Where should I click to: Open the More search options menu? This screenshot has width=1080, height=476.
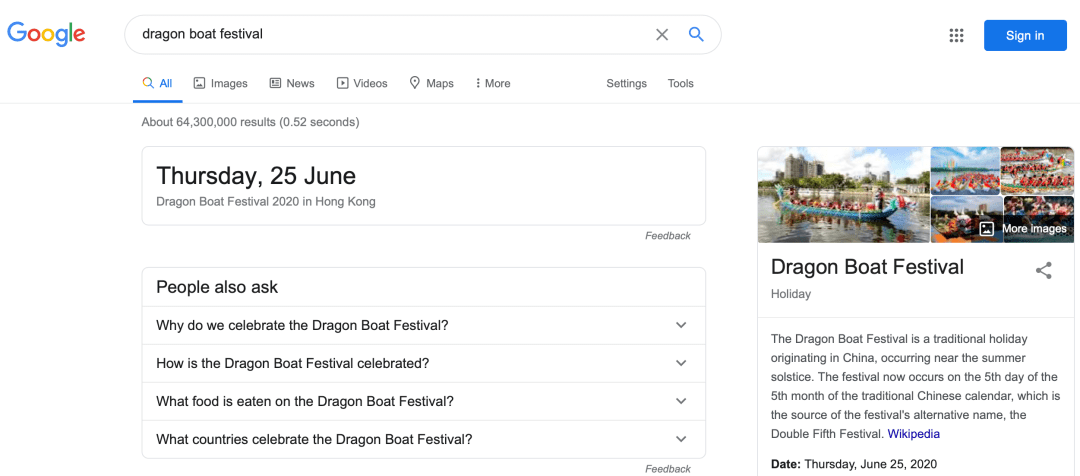(492, 84)
